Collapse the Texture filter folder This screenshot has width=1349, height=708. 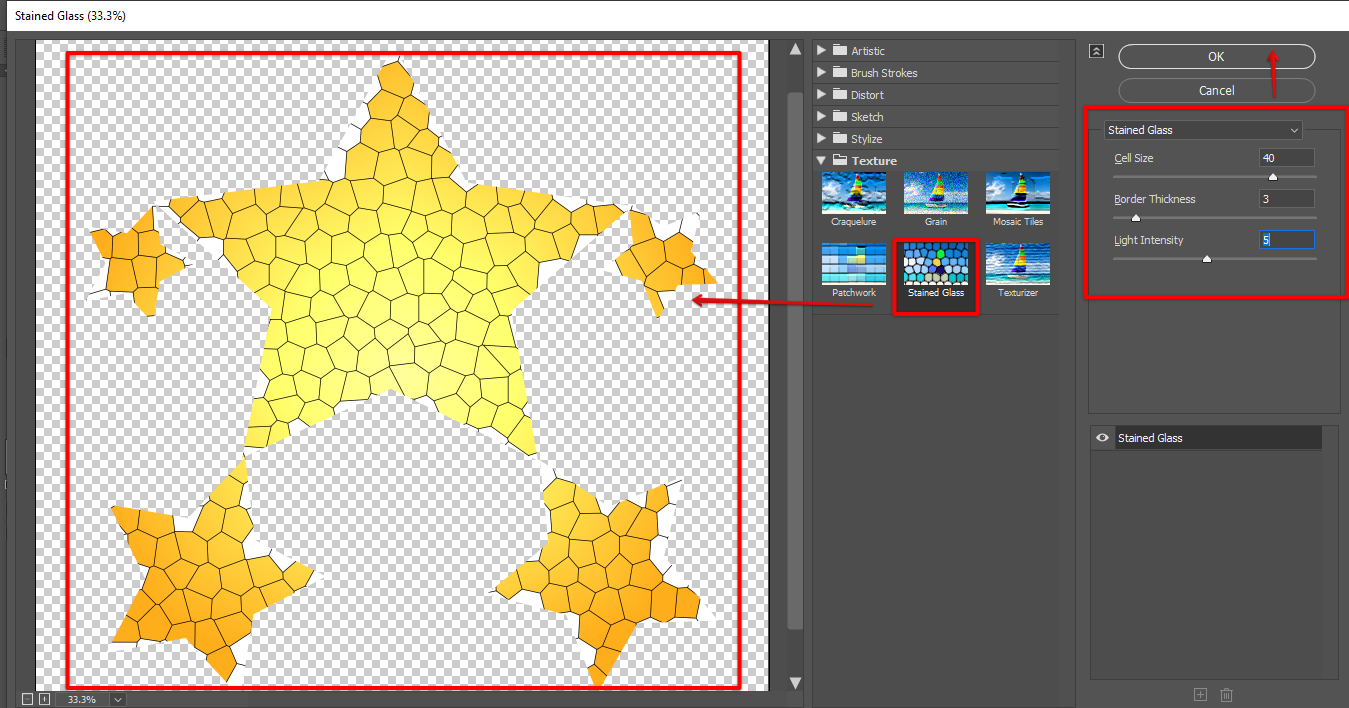pos(822,161)
